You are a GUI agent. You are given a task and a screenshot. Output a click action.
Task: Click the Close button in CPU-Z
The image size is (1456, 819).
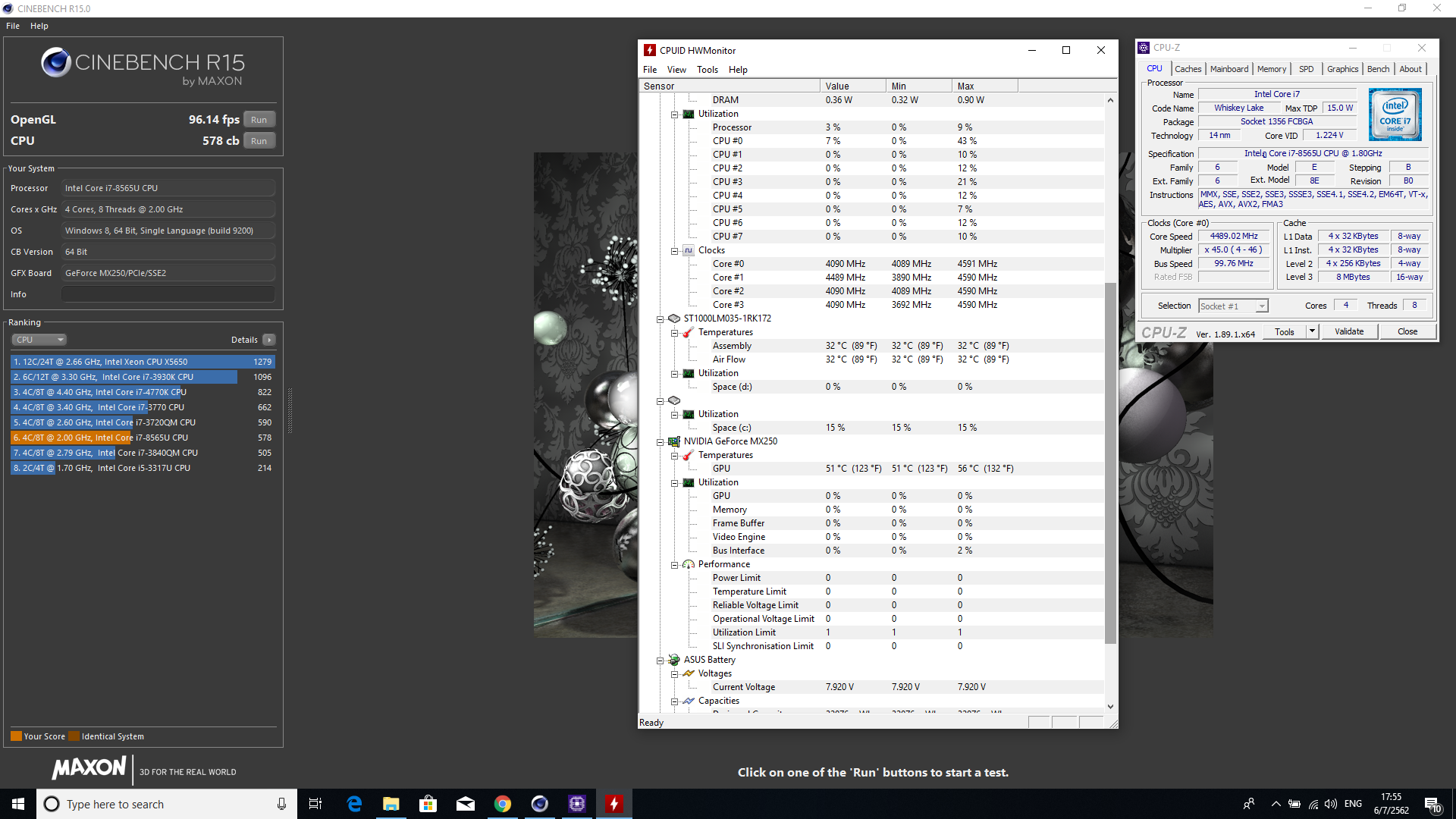pos(1407,331)
